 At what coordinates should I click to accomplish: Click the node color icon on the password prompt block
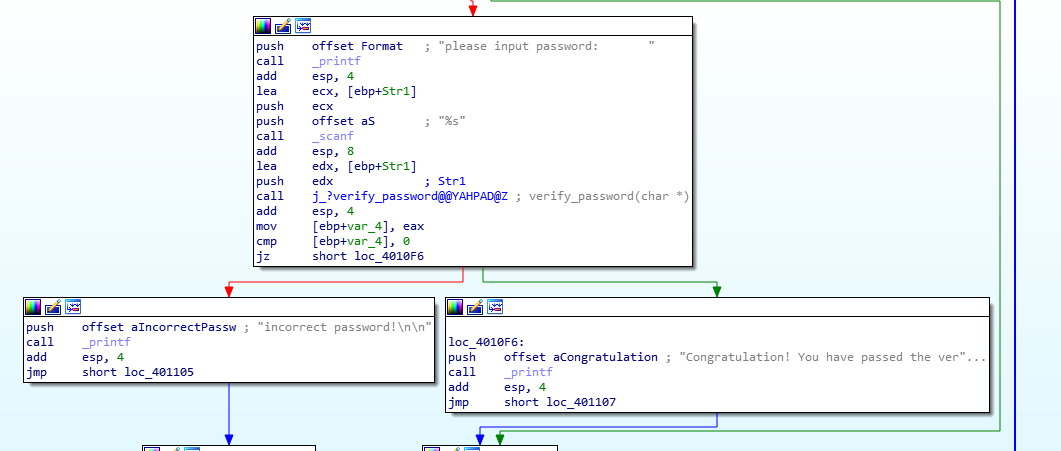click(x=263, y=25)
